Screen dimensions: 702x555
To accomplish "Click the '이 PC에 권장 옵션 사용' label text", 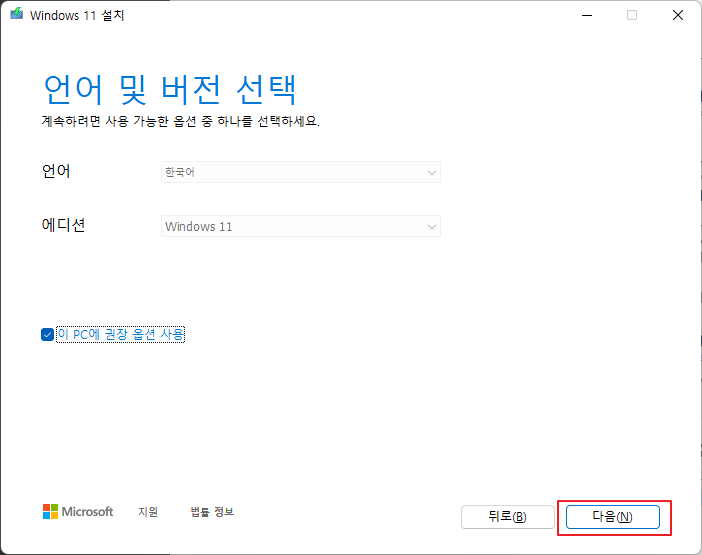I will click(121, 334).
